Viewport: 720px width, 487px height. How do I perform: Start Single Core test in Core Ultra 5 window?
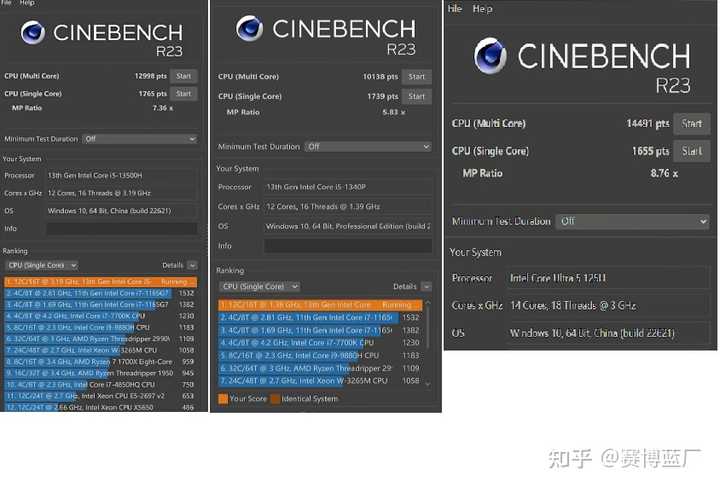coord(692,151)
